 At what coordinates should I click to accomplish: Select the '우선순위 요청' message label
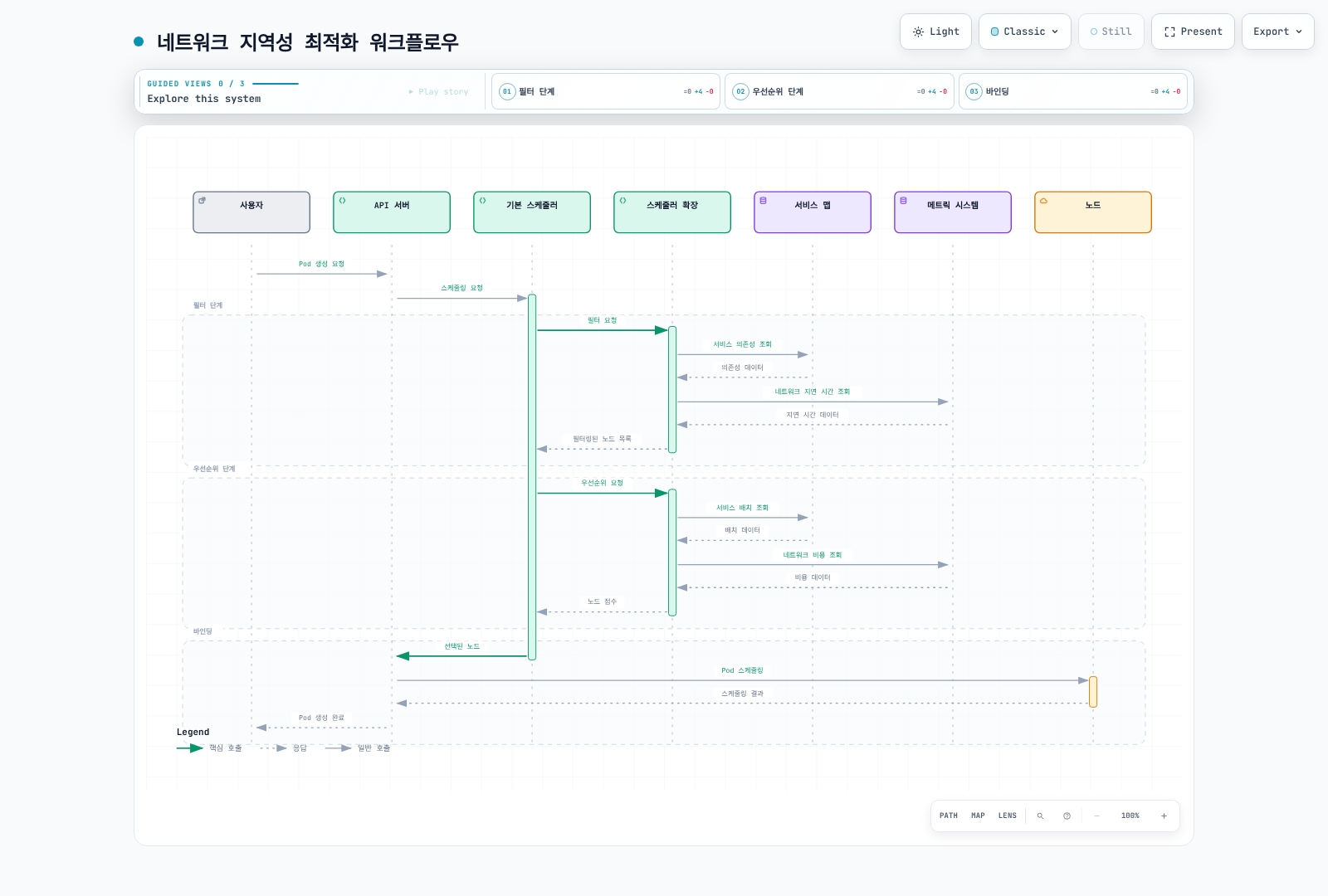tap(602, 483)
